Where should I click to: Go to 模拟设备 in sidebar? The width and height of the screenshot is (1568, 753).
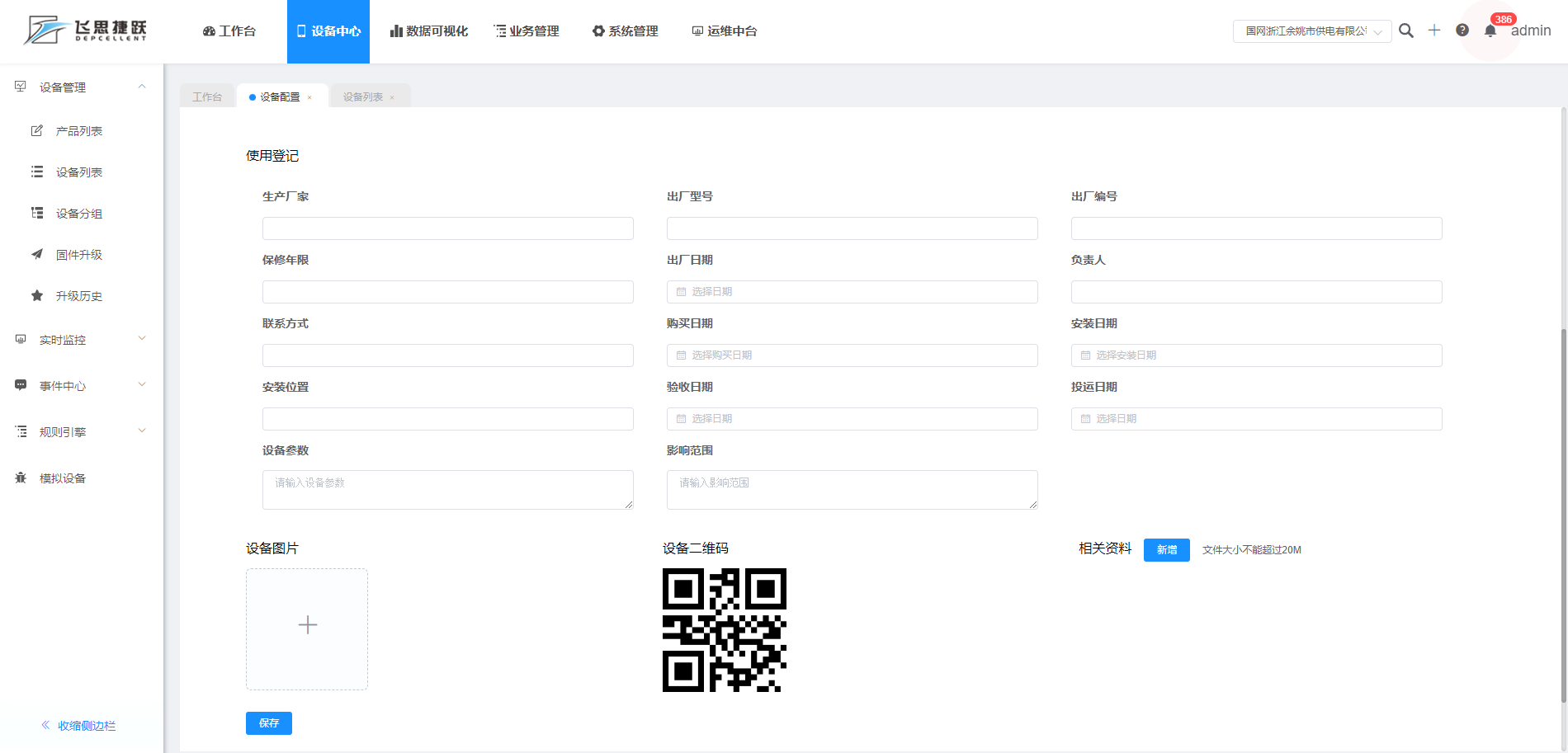pos(63,478)
